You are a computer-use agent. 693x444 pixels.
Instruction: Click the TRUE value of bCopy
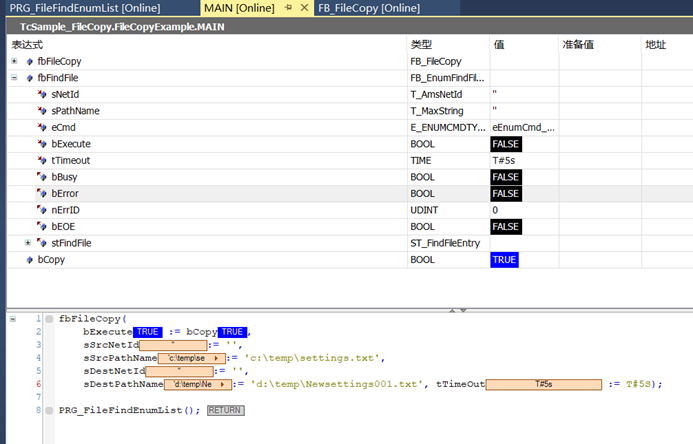click(x=504, y=260)
